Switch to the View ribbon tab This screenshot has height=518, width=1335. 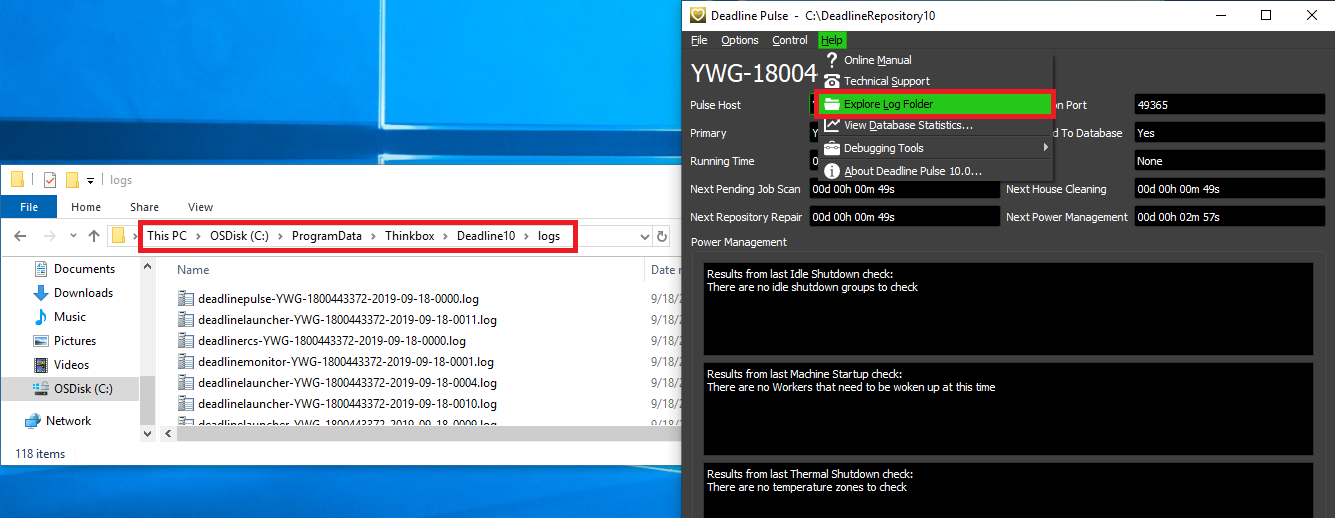[200, 207]
